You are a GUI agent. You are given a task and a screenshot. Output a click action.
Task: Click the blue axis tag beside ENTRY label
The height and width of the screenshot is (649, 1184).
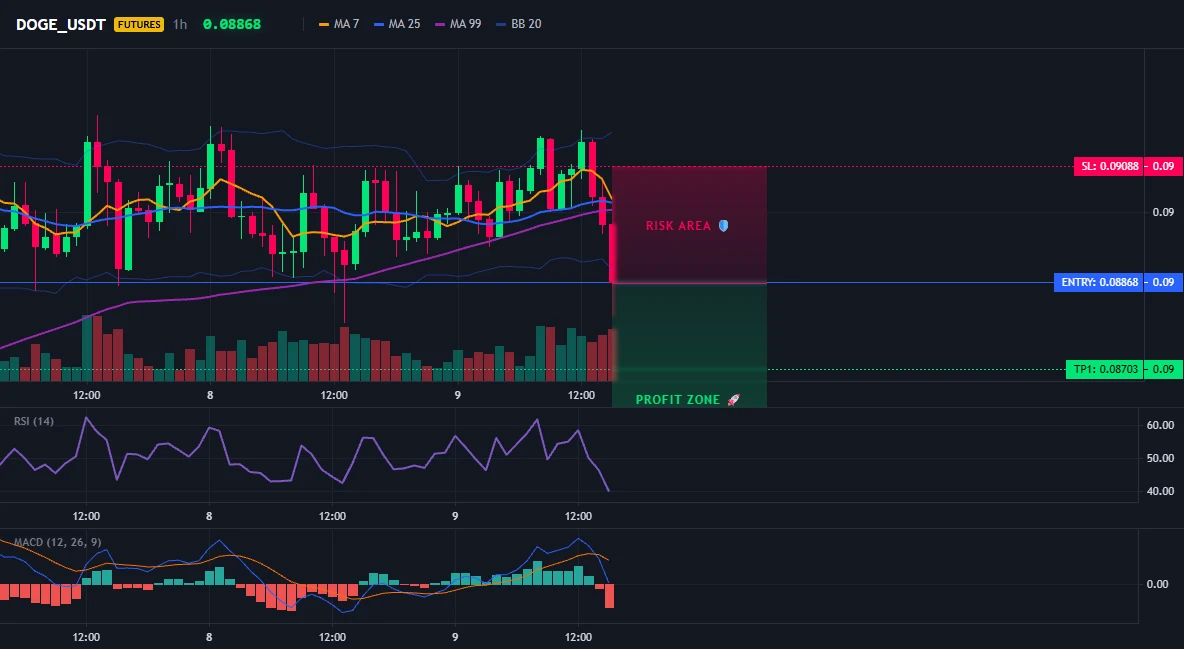click(1164, 283)
